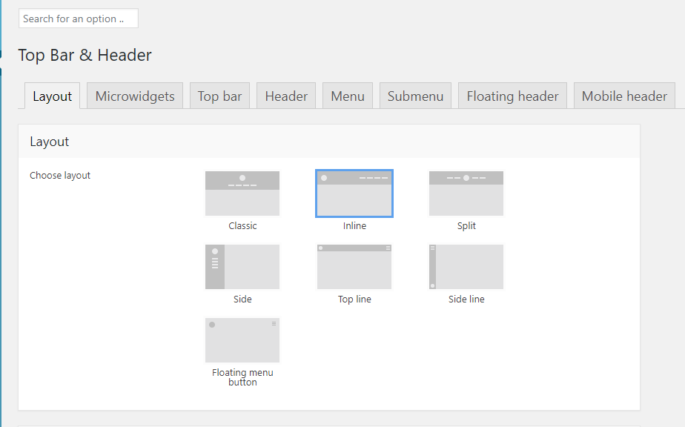
Task: Choose the Inline layout thumbnail
Action: [x=354, y=193]
